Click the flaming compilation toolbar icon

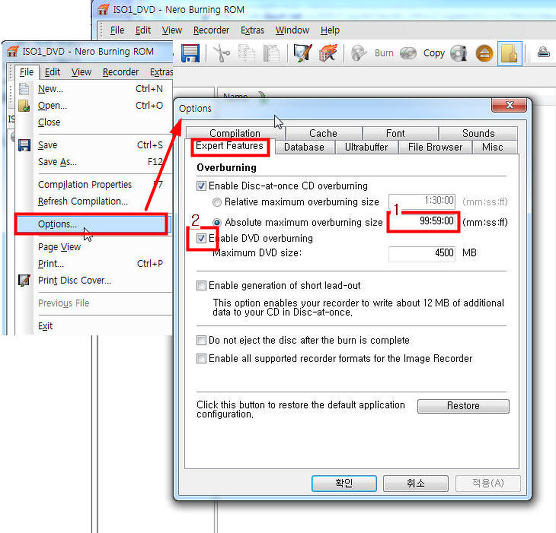click(327, 54)
